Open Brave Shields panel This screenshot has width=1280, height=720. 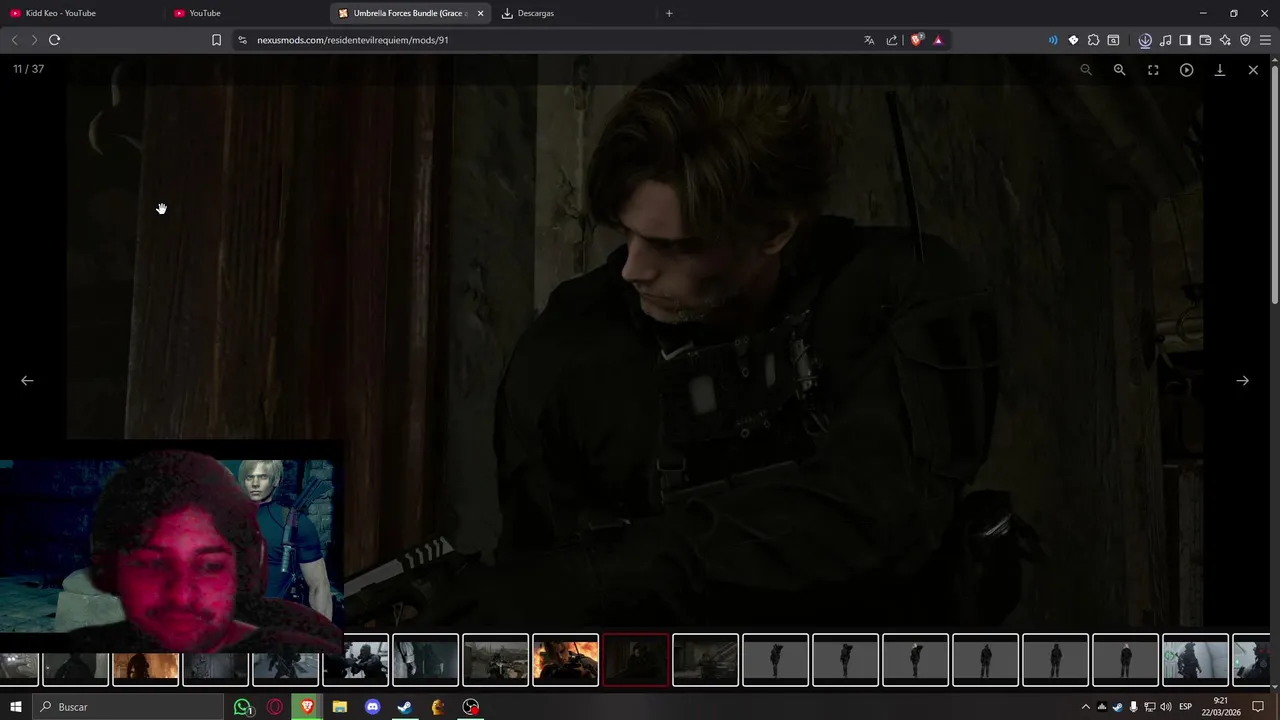coord(916,40)
